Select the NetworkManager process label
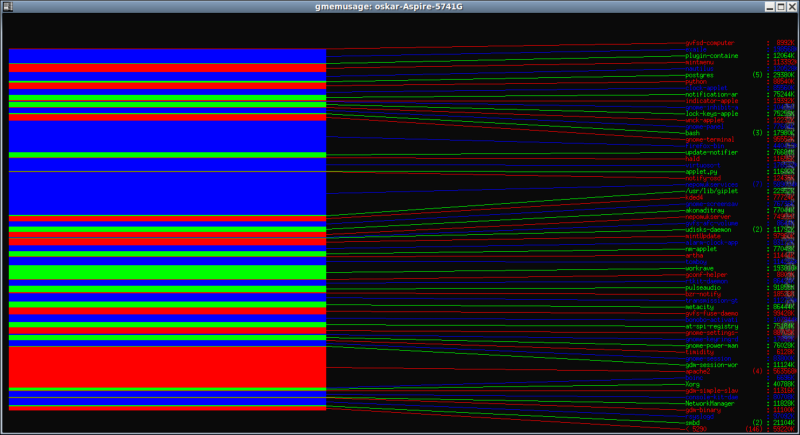The width and height of the screenshot is (800, 435). click(x=710, y=404)
